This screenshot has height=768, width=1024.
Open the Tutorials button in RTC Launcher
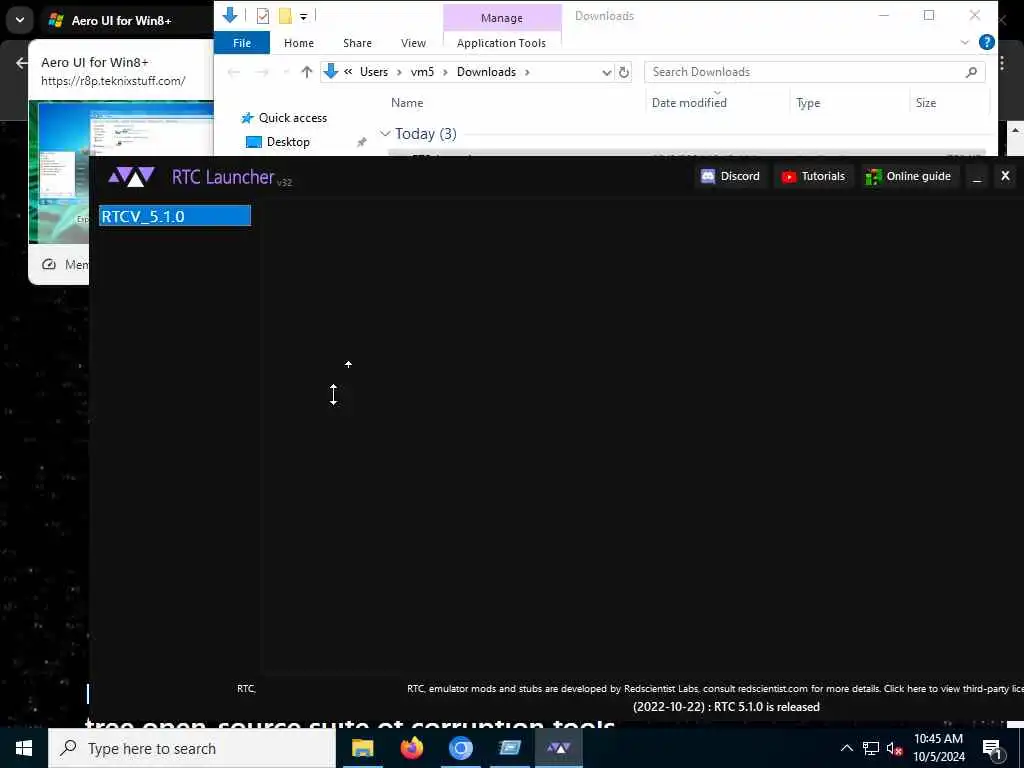click(813, 176)
